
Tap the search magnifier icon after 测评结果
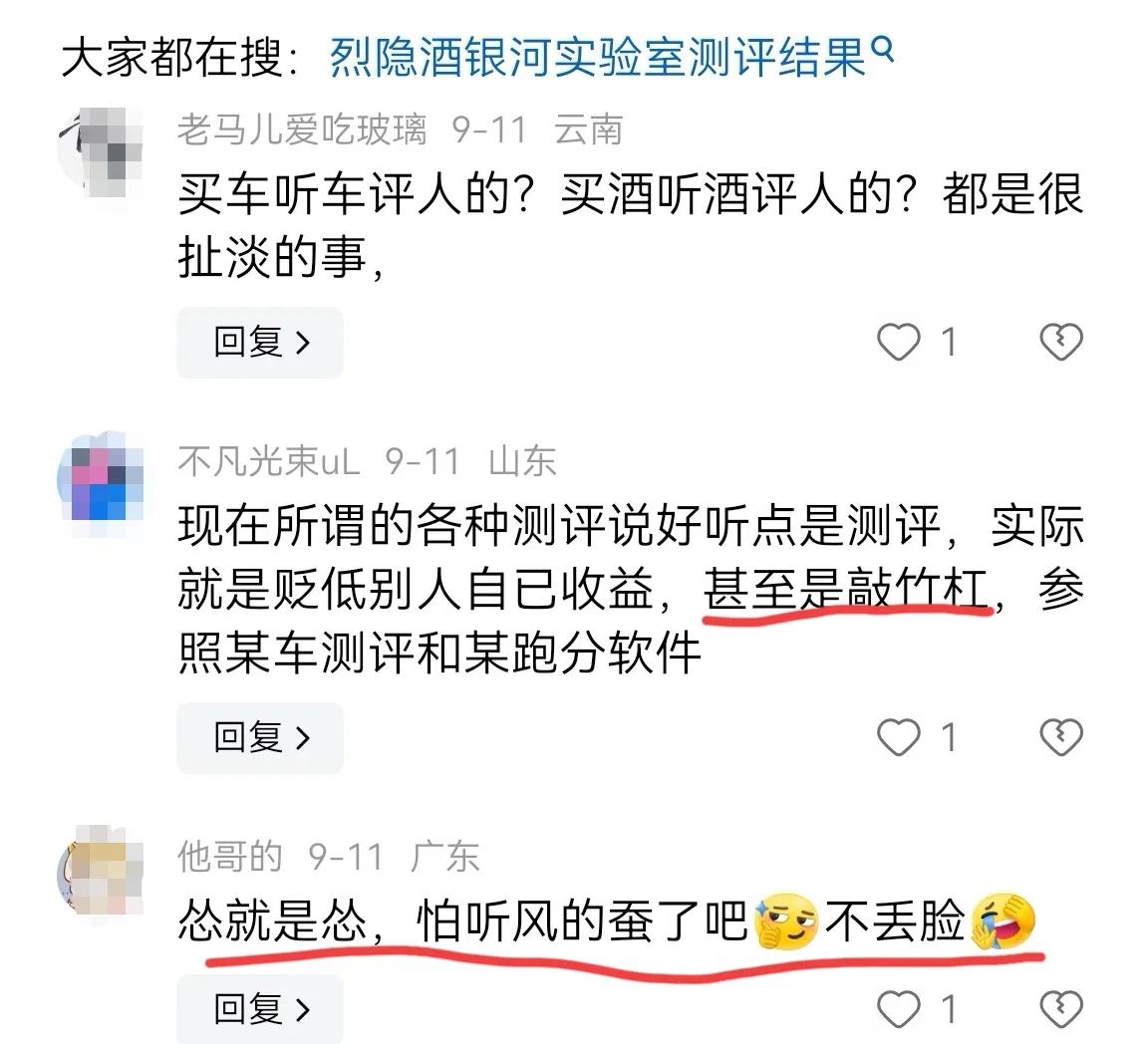(x=884, y=49)
